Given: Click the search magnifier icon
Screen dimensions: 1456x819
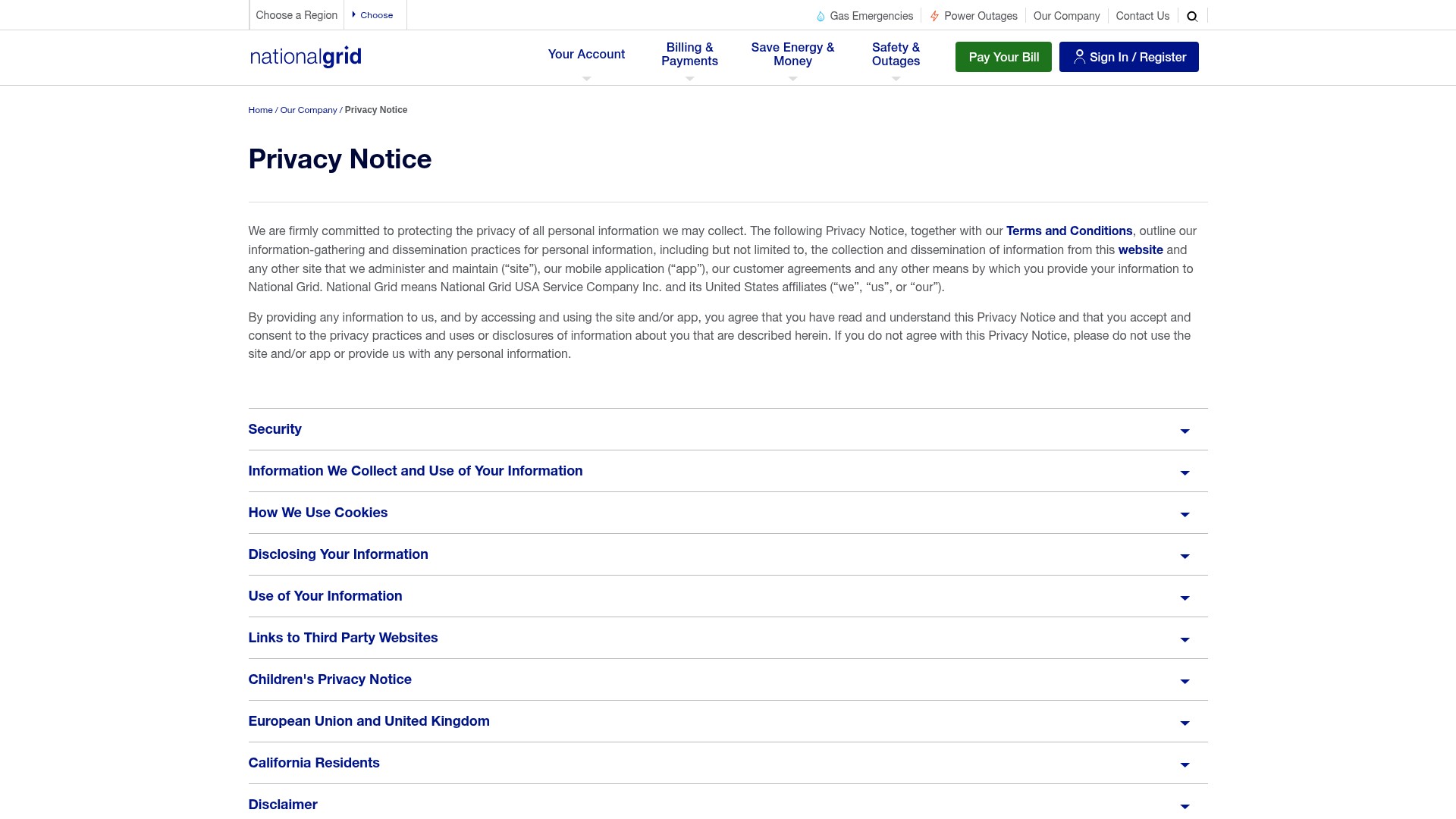Looking at the screenshot, I should (x=1192, y=16).
